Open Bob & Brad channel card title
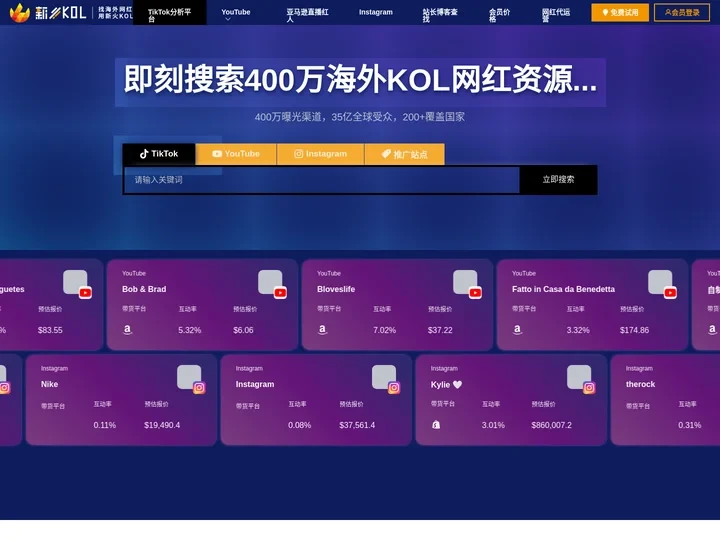The width and height of the screenshot is (720, 540). click(x=144, y=289)
